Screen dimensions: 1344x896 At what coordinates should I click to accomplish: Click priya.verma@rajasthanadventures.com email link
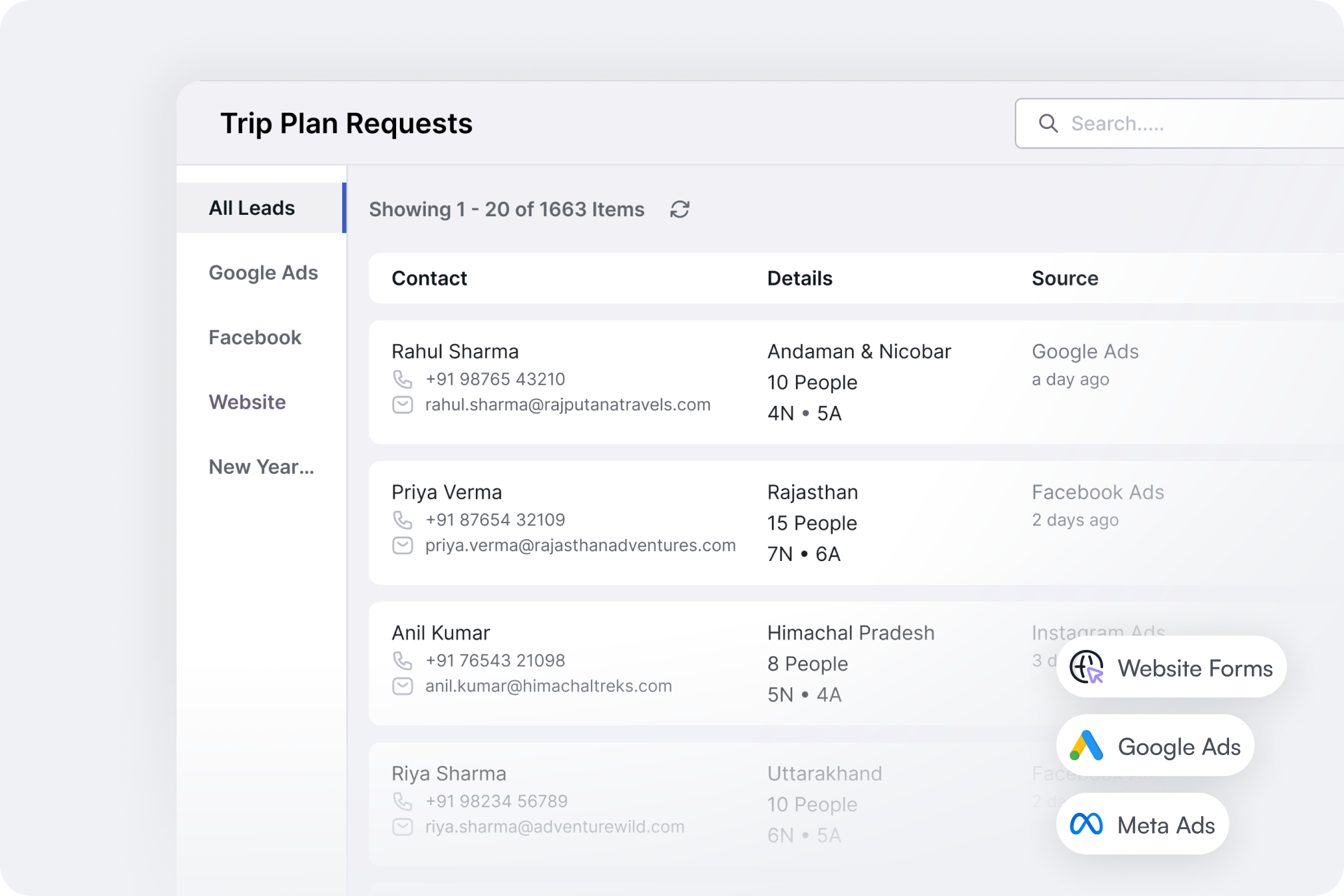[580, 545]
